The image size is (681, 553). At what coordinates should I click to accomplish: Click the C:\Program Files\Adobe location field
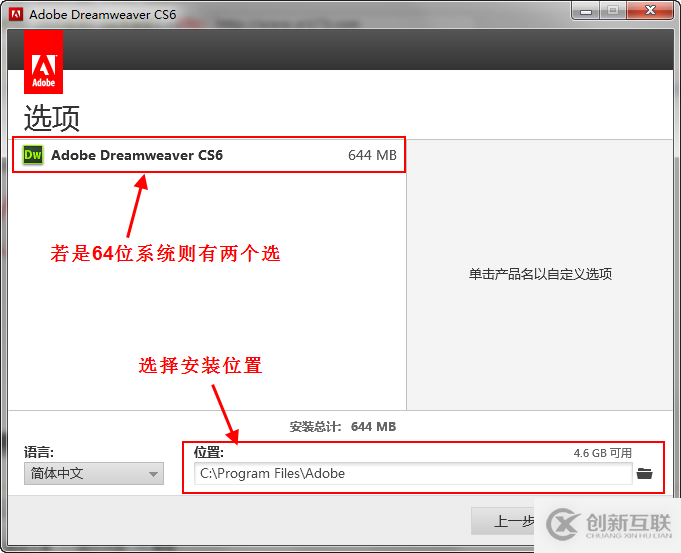413,474
